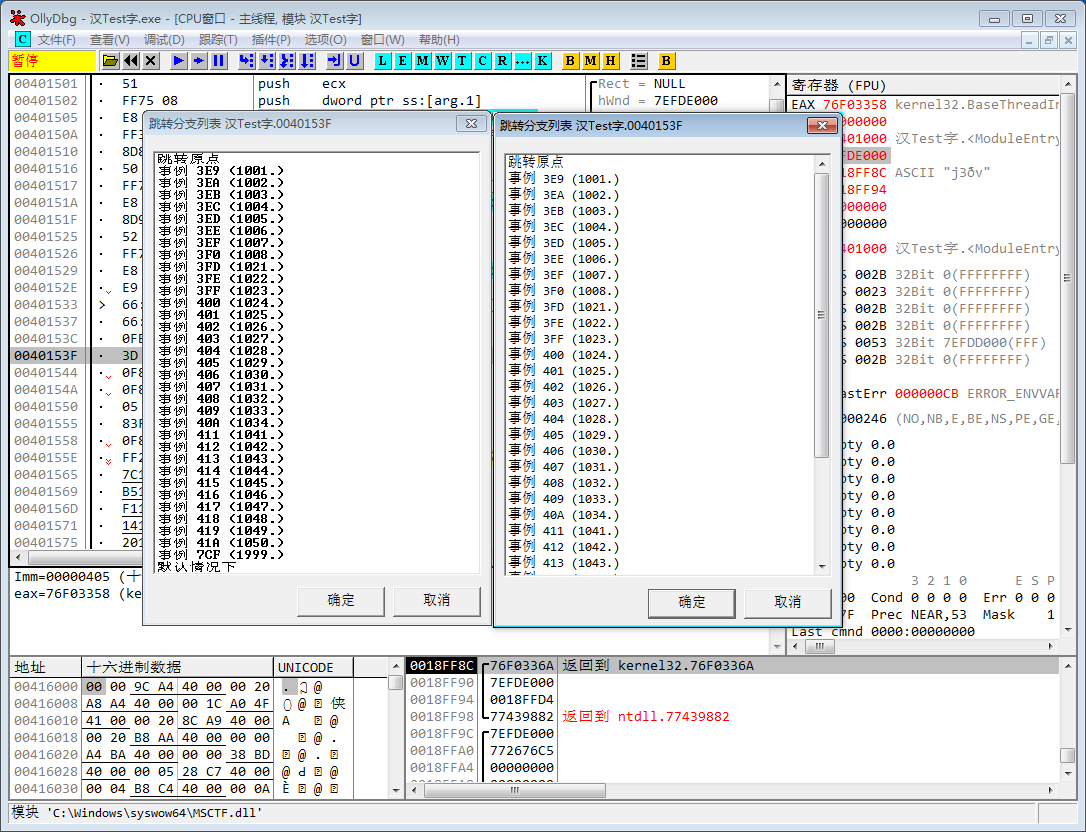Click 确定 in the right jump table dialog
This screenshot has width=1086, height=832.
click(x=691, y=603)
